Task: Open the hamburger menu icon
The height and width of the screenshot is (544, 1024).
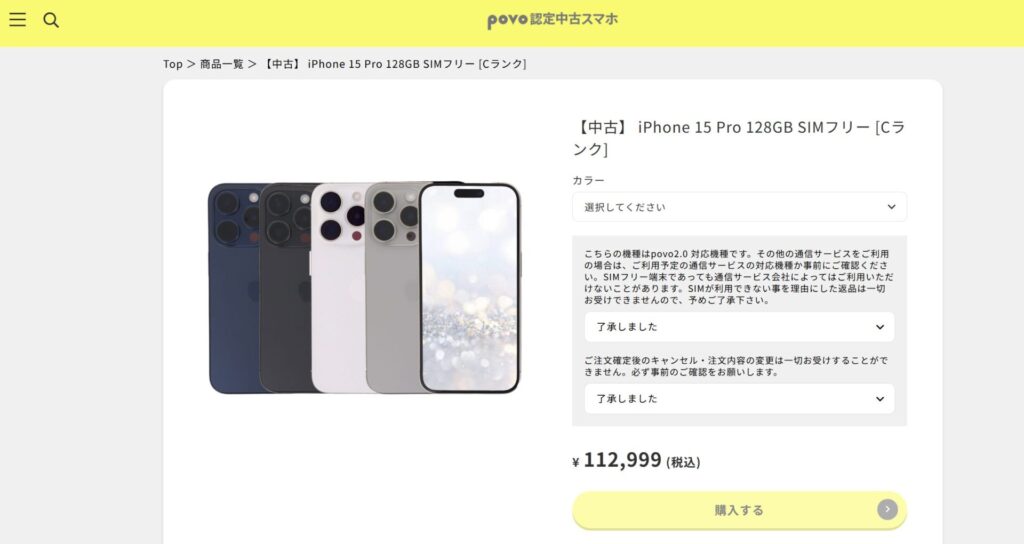Action: (x=18, y=20)
